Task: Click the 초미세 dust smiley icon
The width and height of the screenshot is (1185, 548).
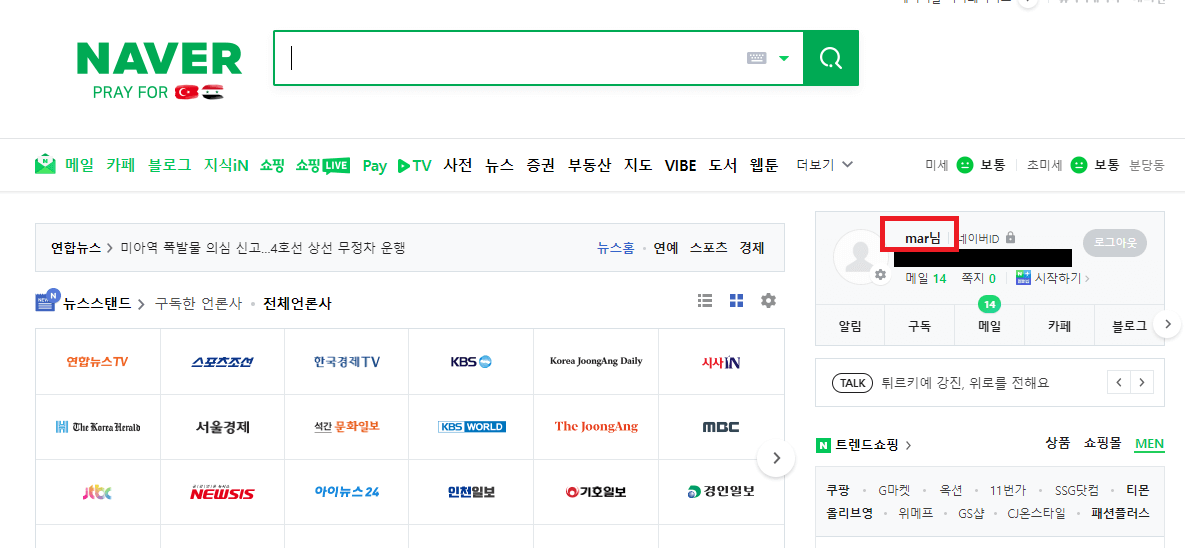Action: coord(1078,165)
